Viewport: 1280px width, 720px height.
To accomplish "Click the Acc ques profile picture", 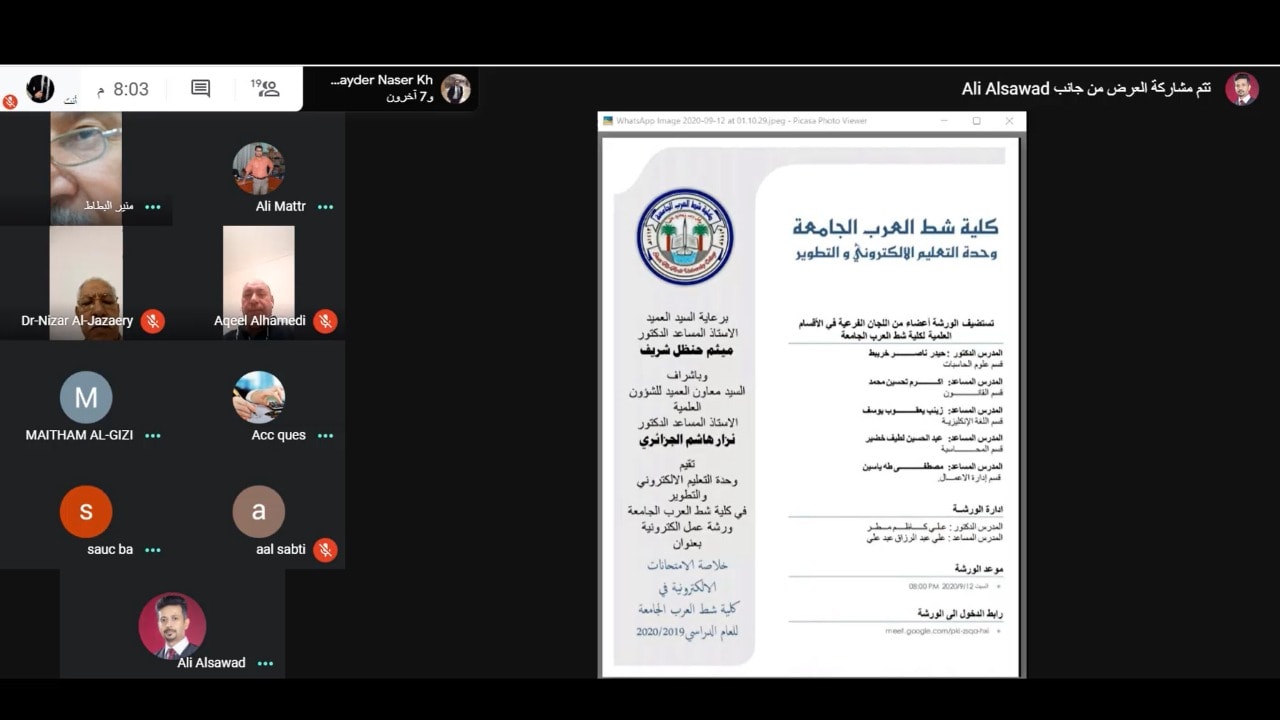I will point(259,397).
